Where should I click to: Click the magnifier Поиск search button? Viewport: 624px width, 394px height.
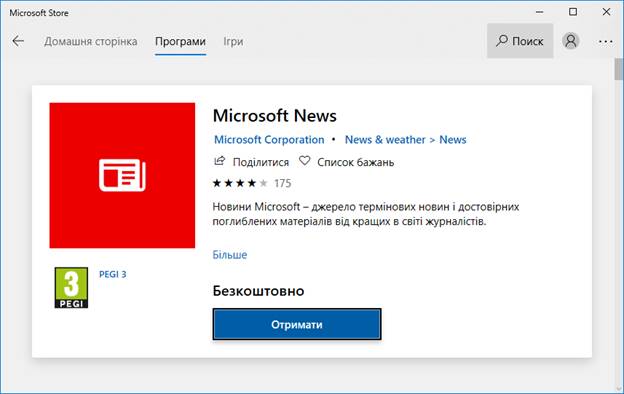[520, 41]
